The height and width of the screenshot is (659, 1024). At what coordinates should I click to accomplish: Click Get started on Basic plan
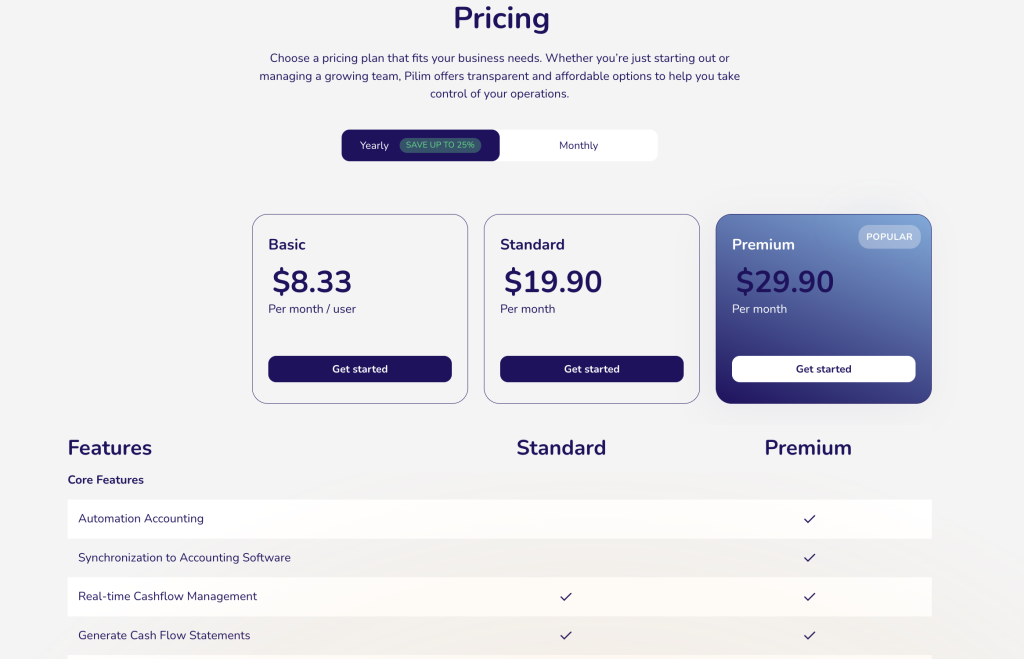[x=360, y=369]
